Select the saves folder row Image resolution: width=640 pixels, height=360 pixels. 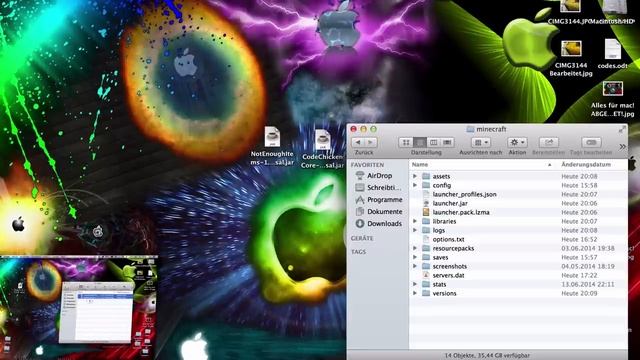click(x=518, y=257)
